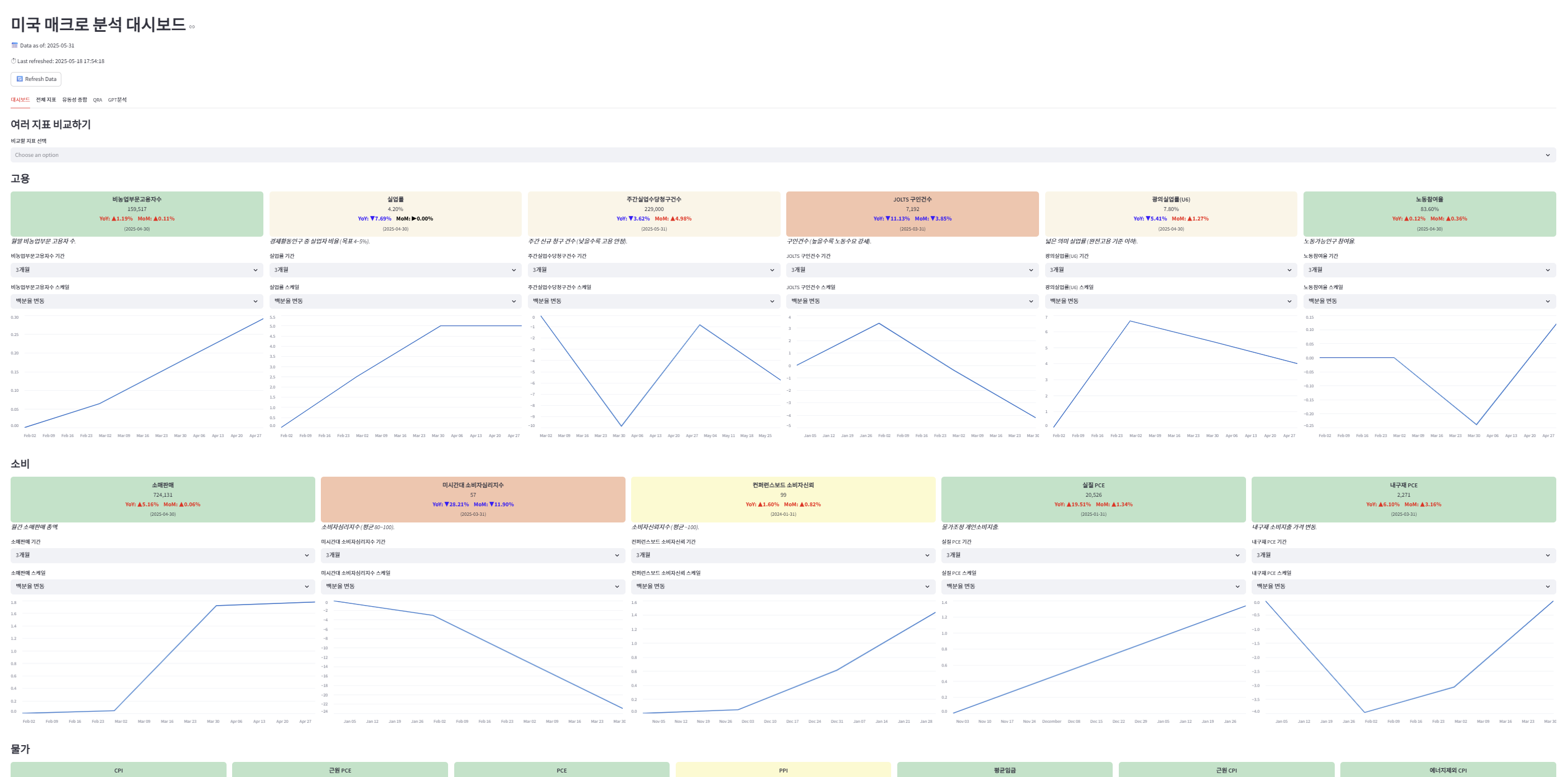Click the 내구재 PCE line chart
The height and width of the screenshot is (777, 1568).
(x=1403, y=661)
